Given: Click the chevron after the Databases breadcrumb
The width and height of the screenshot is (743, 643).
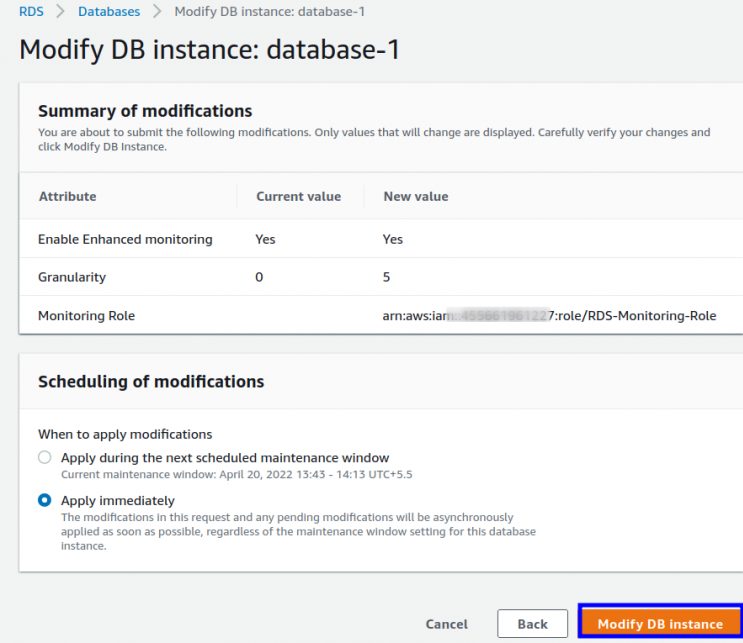Looking at the screenshot, I should coord(157,12).
